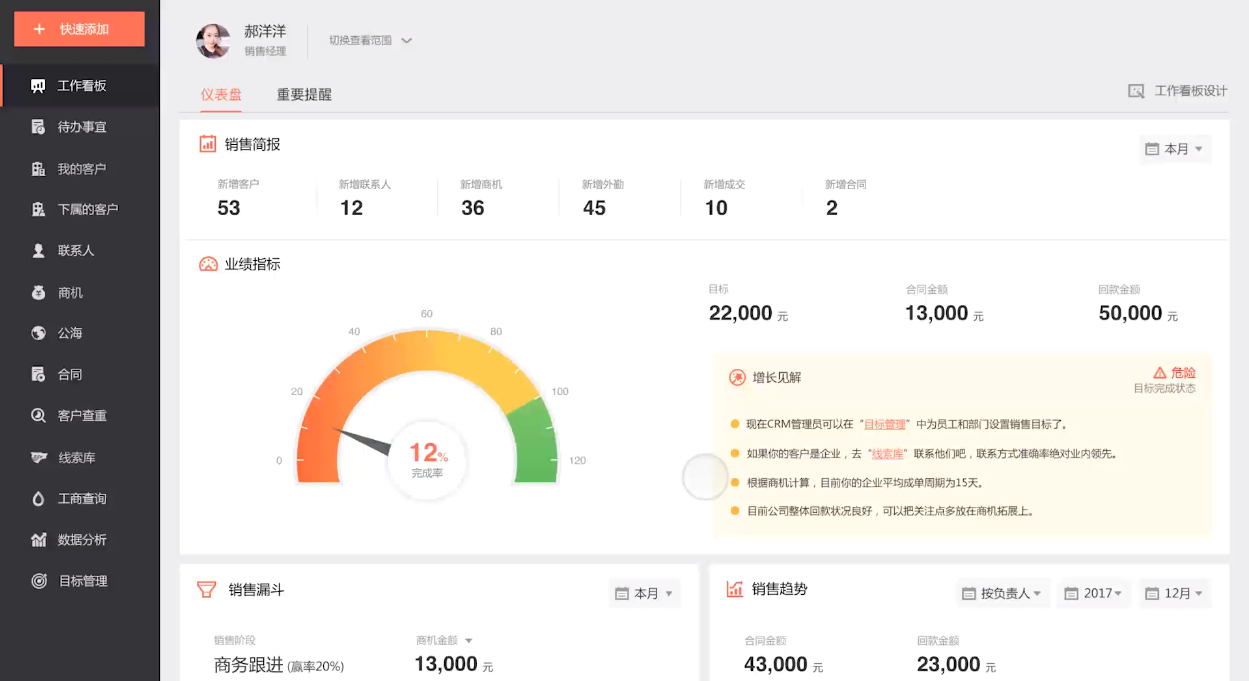Click the 增长见解 round icon
Viewport: 1249px width, 681px height.
[x=737, y=377]
